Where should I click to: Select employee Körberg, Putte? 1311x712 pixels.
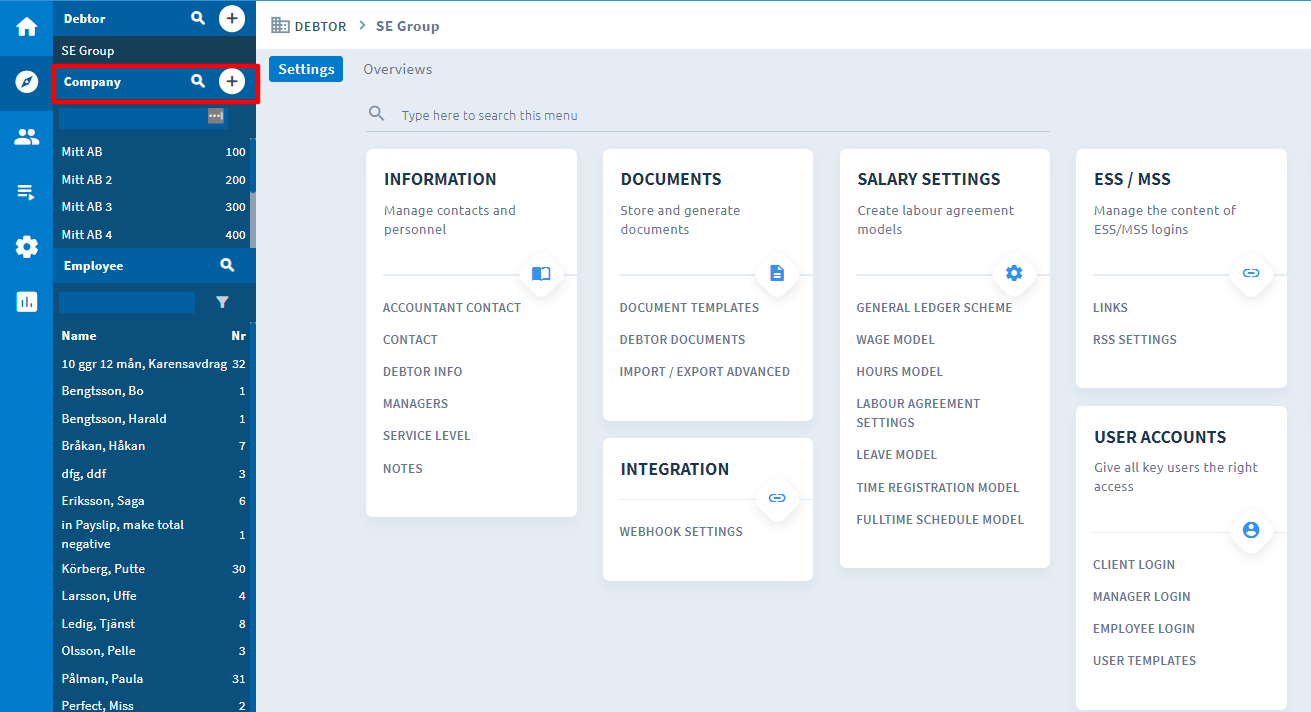tap(153, 569)
